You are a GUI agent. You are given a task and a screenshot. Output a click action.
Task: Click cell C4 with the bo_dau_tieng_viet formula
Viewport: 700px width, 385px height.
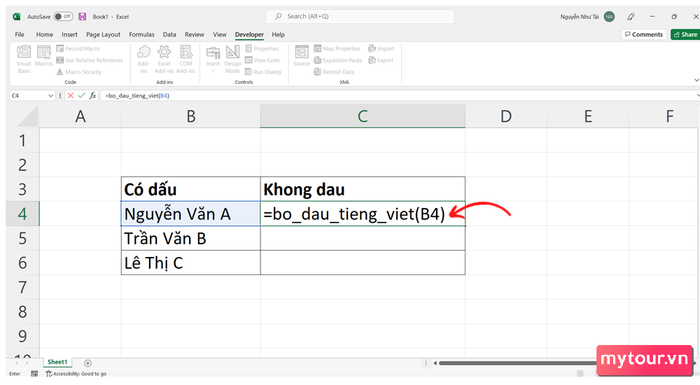click(x=363, y=214)
